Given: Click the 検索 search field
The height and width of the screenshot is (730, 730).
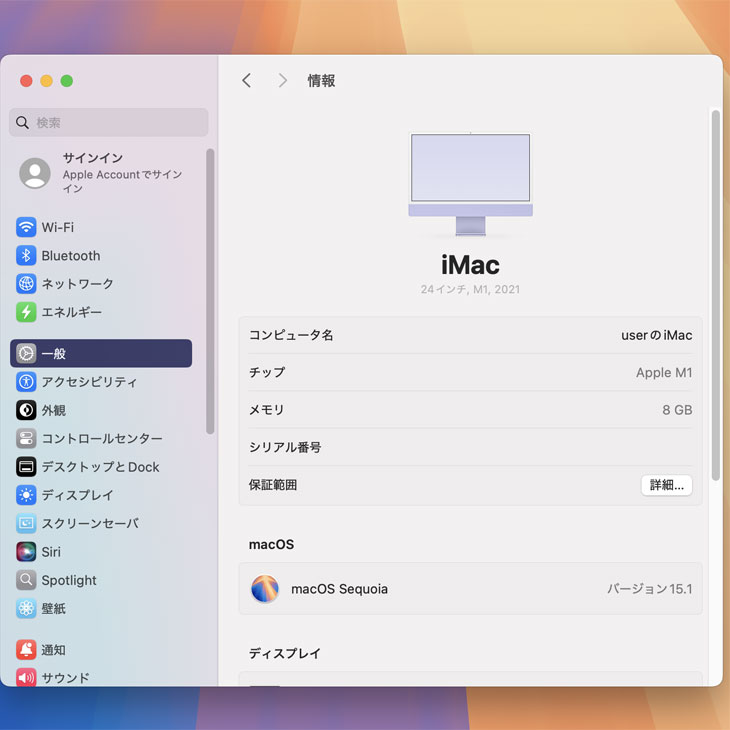Looking at the screenshot, I should pos(108,122).
